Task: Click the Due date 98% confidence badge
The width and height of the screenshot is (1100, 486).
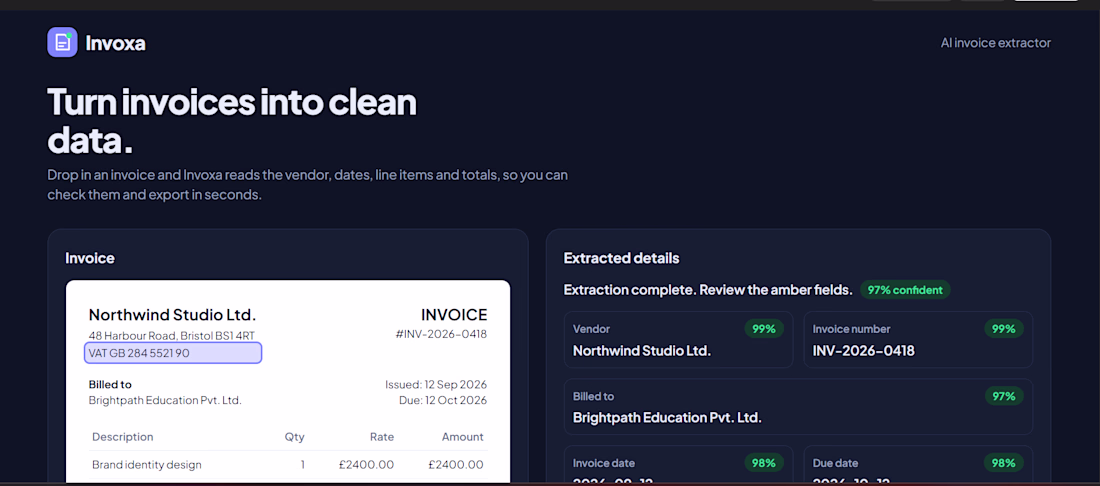Action: [x=1004, y=463]
